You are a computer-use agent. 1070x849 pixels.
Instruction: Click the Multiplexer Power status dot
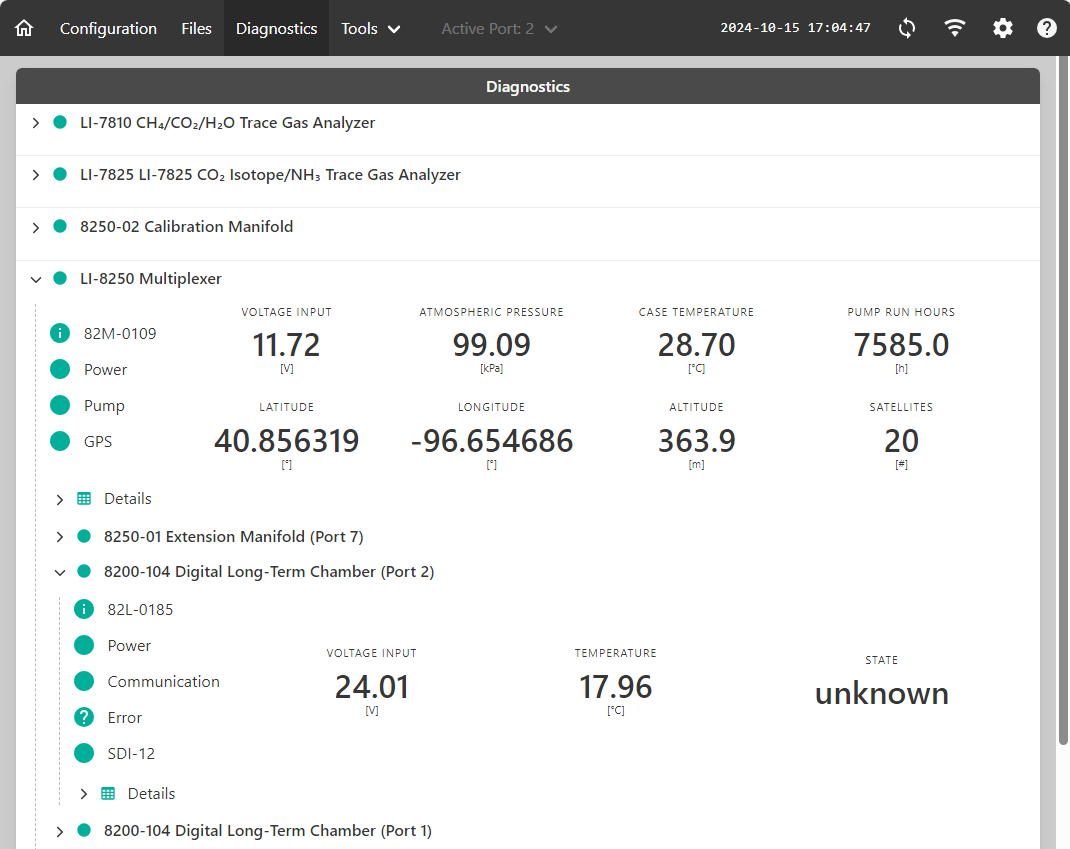click(60, 369)
